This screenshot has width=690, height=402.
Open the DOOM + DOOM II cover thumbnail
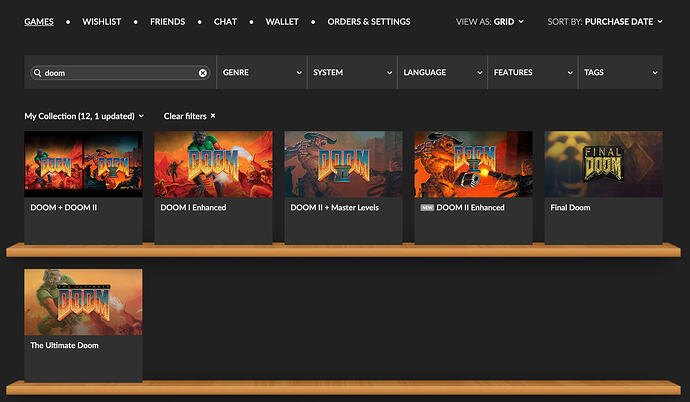pyautogui.click(x=83, y=164)
